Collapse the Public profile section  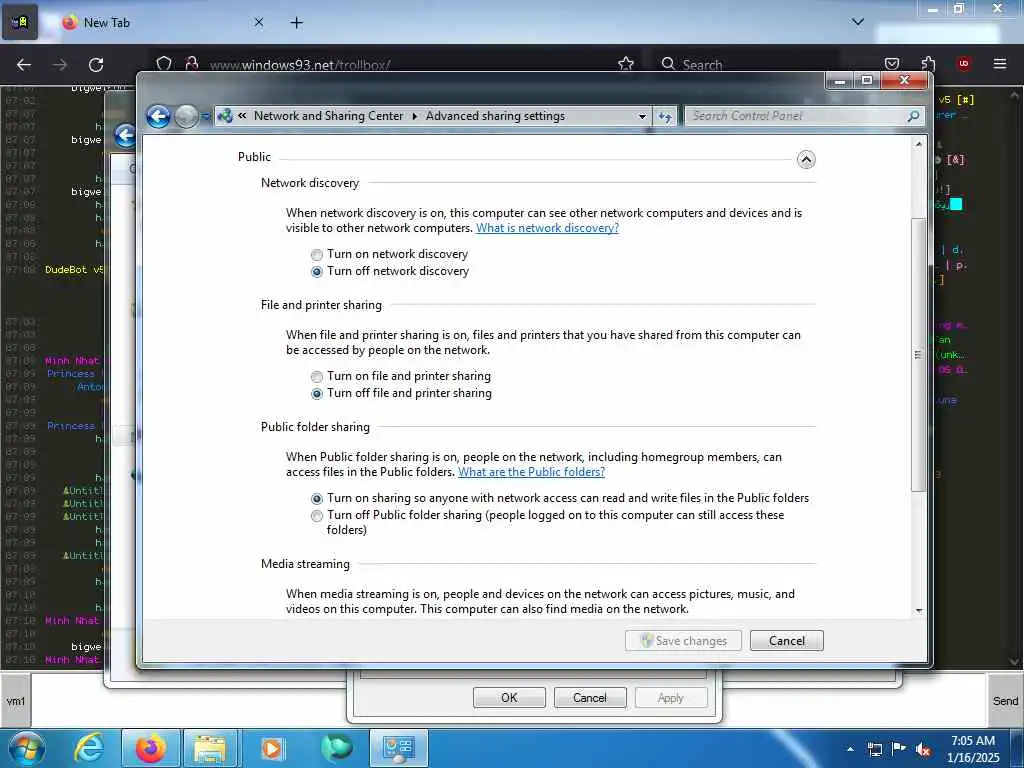(806, 159)
